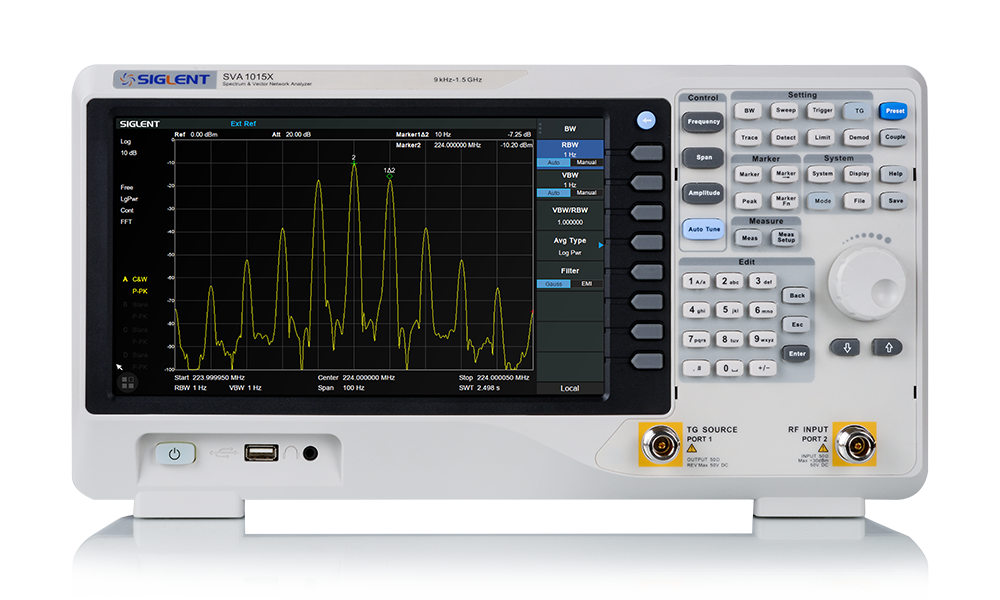1000x600 pixels.
Task: Push the Help key
Action: pos(894,174)
